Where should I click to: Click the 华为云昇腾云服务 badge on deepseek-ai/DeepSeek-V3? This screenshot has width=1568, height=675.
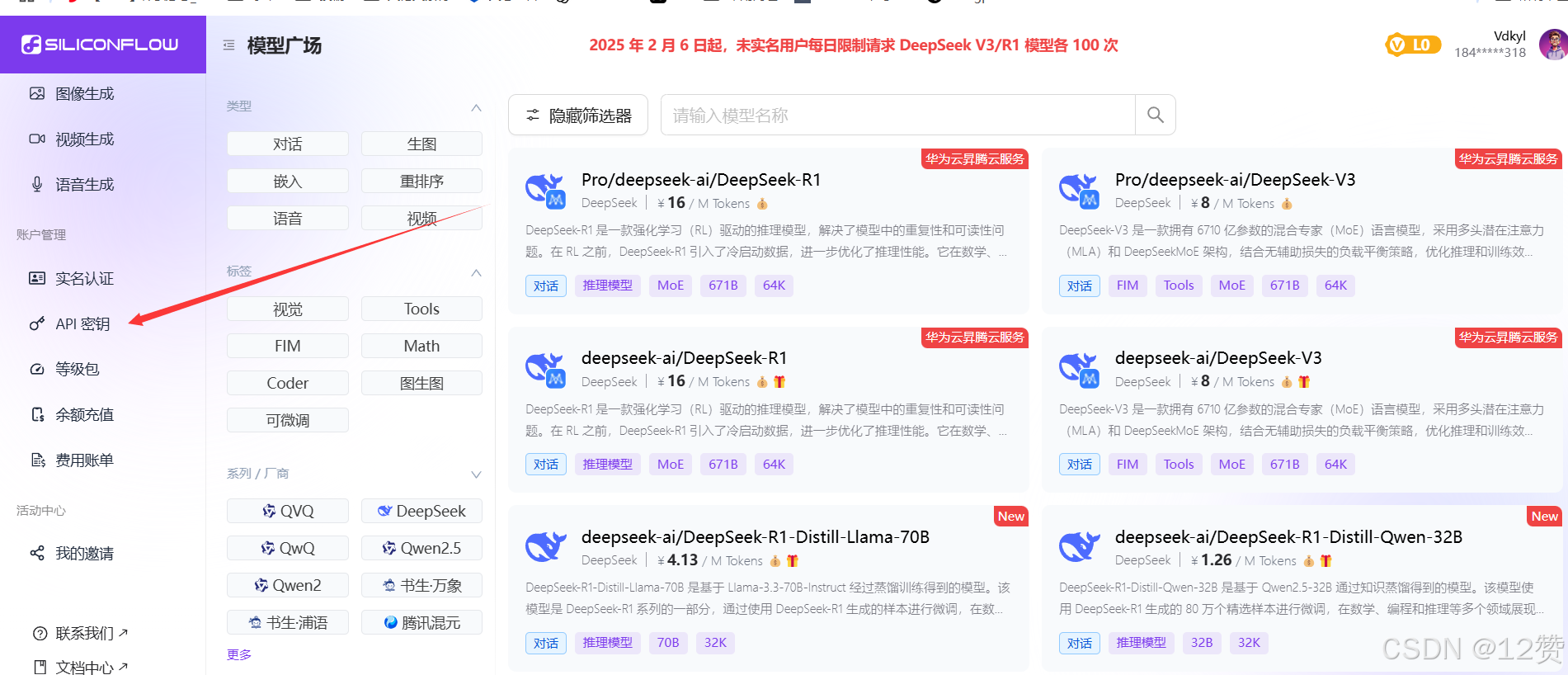(x=1509, y=337)
